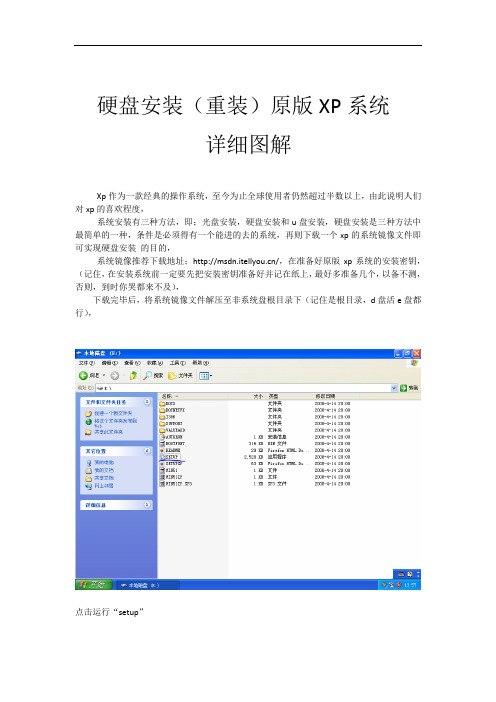Select the WIN51IP.SP3 file
Image resolution: width=496 pixels, height=702 pixels.
coord(175,484)
